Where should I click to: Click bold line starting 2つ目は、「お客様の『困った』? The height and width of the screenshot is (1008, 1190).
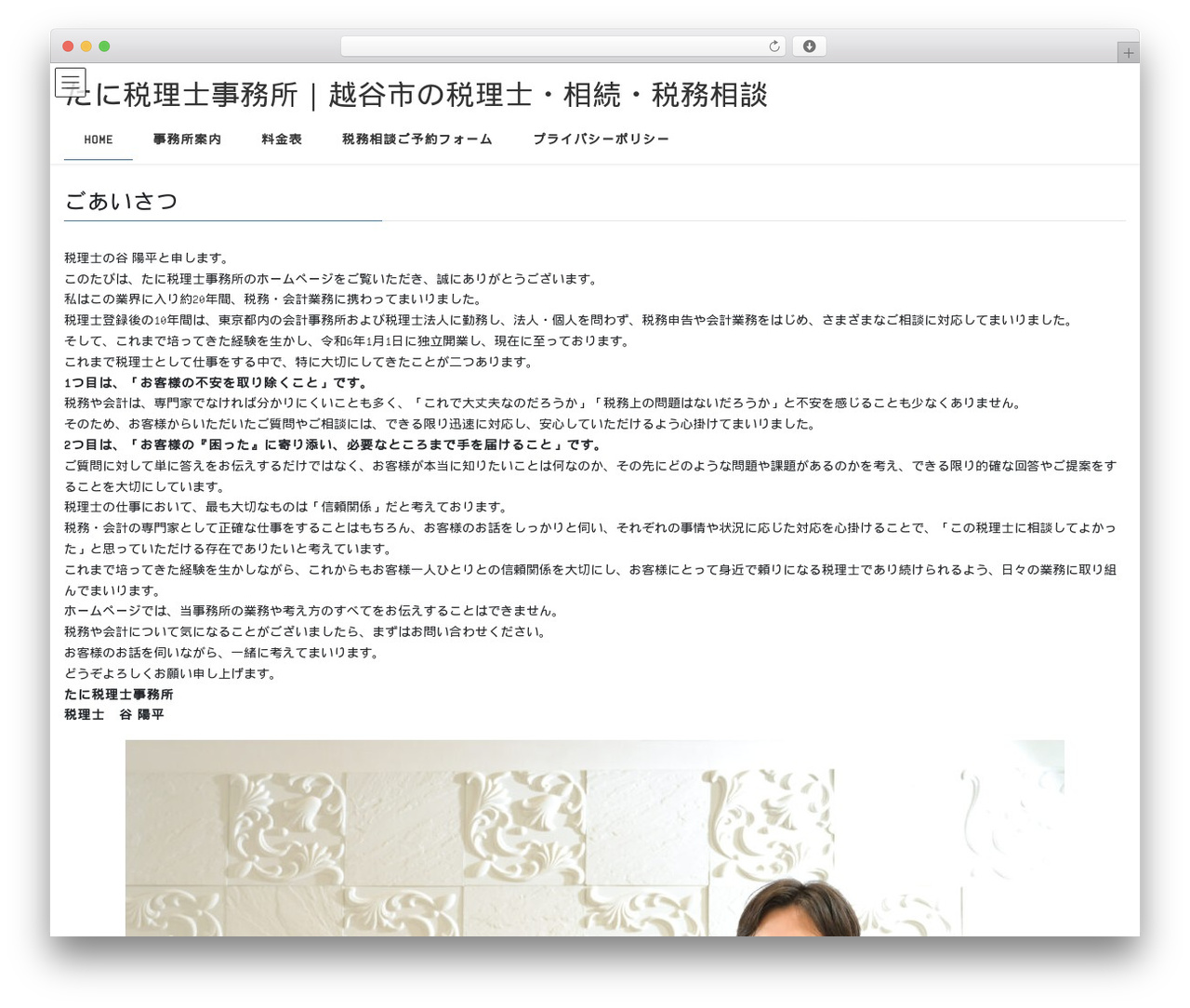[334, 444]
